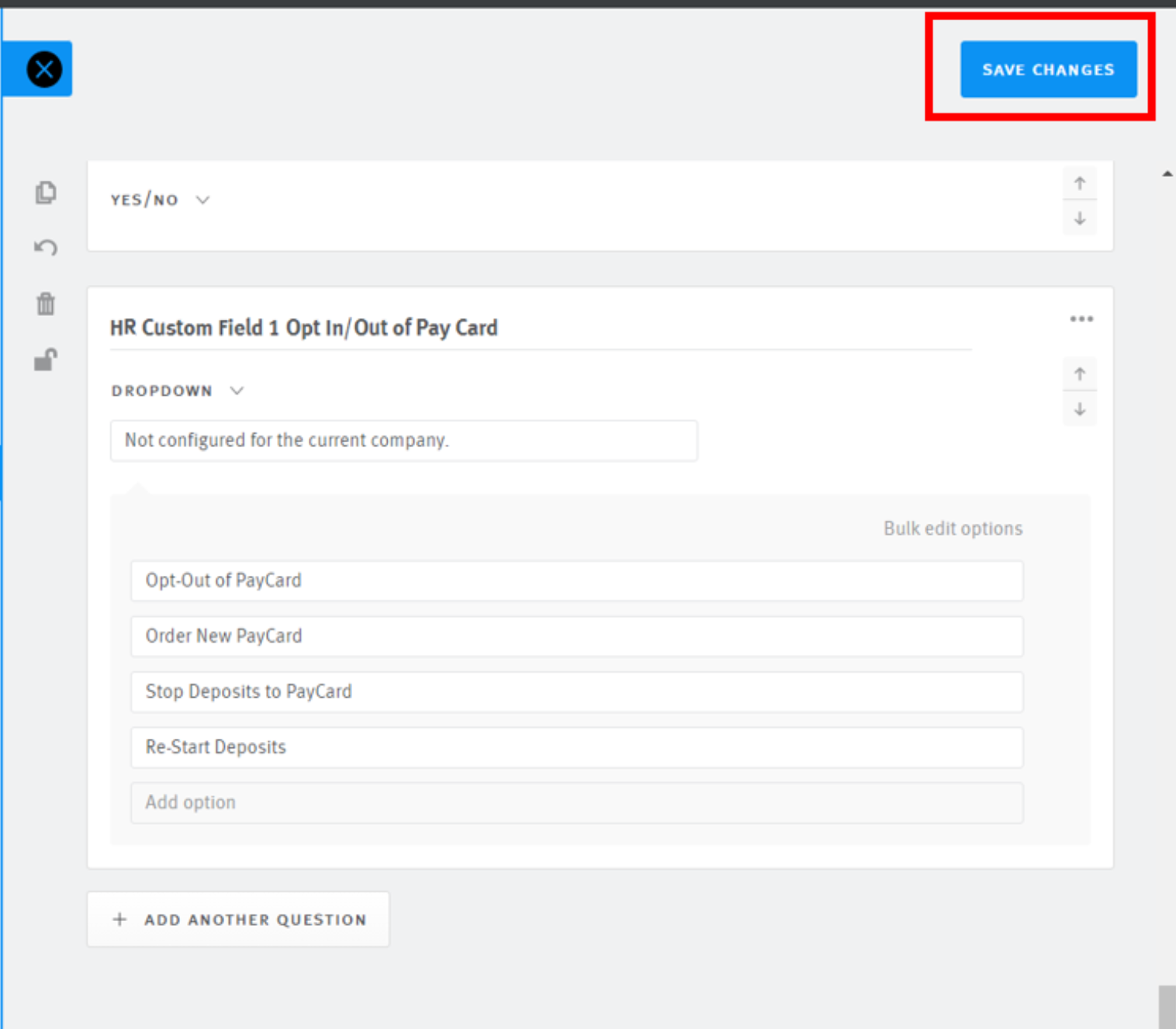The width and height of the screenshot is (1176, 1029).
Task: Click the Opt-Out of PayCard option field
Action: [576, 580]
